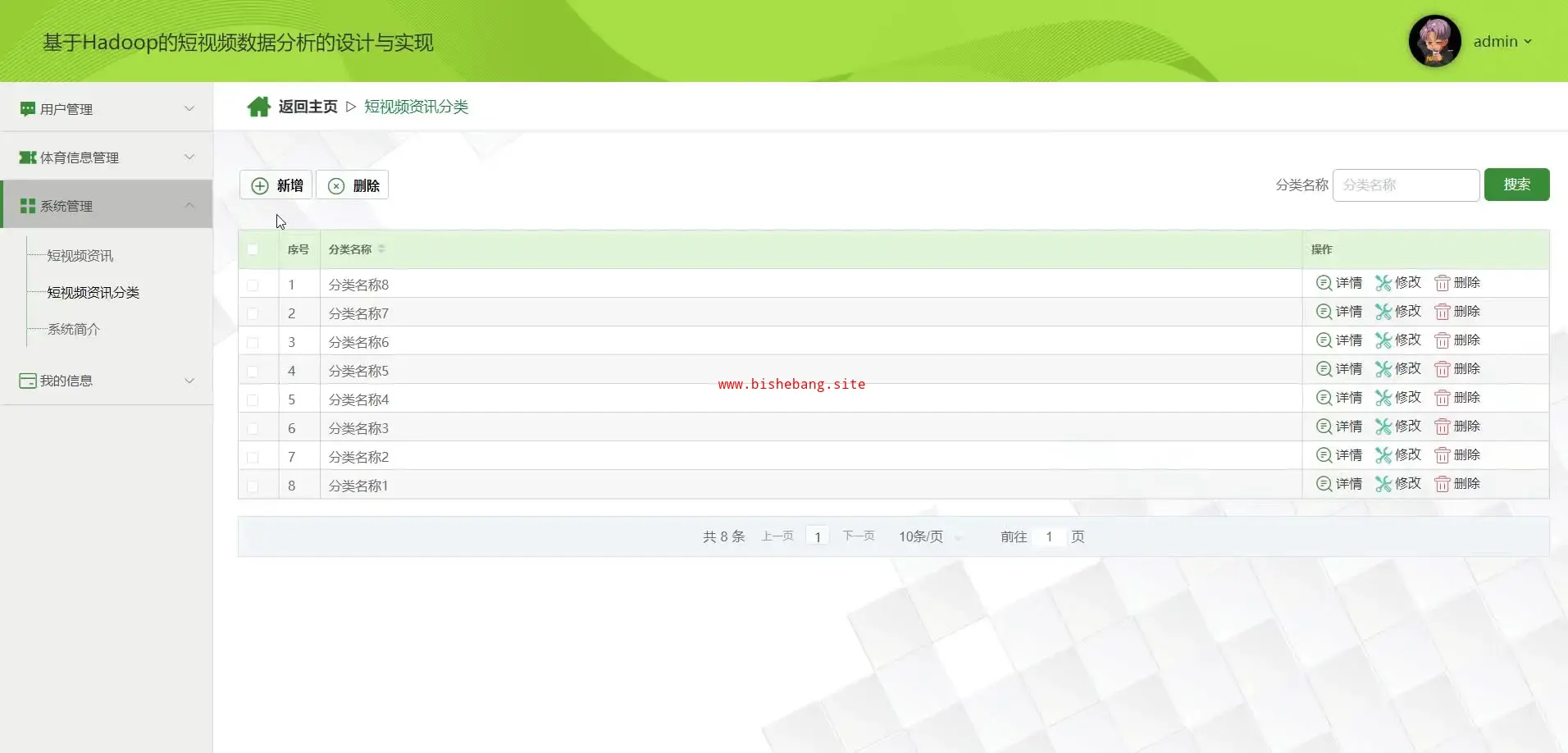Click the 分类名称 search input field
Image resolution: width=1568 pixels, height=753 pixels.
pyautogui.click(x=1406, y=185)
